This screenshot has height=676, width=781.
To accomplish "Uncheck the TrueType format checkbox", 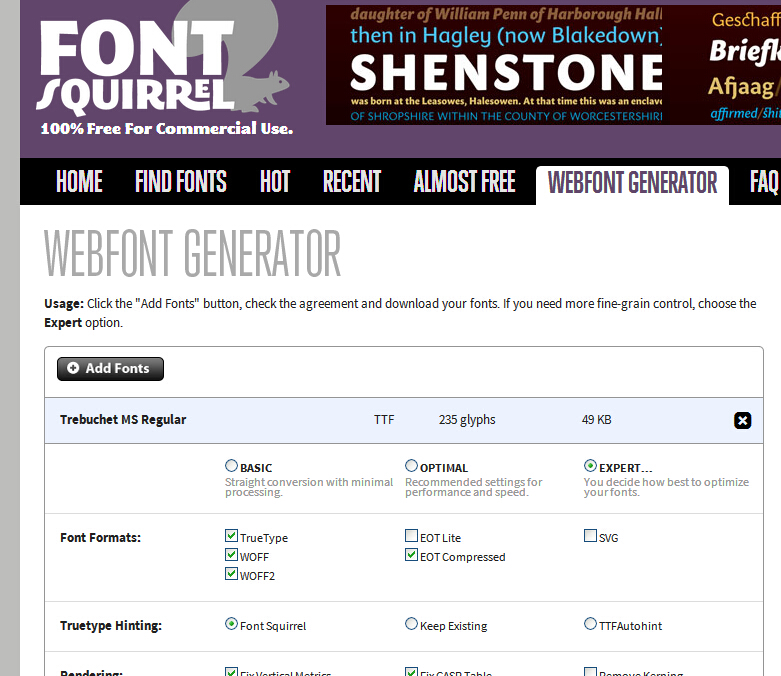I will [231, 536].
